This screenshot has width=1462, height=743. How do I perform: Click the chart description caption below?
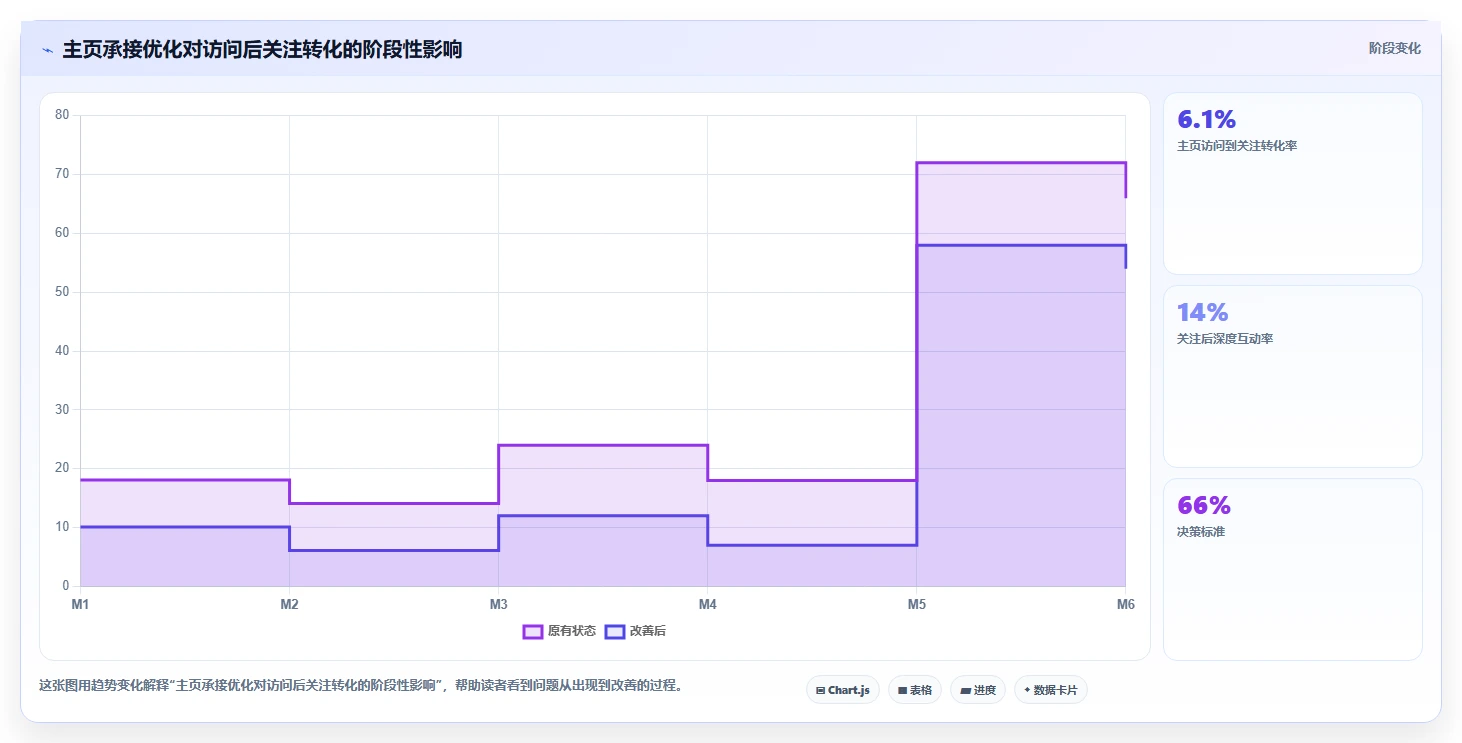pos(360,686)
